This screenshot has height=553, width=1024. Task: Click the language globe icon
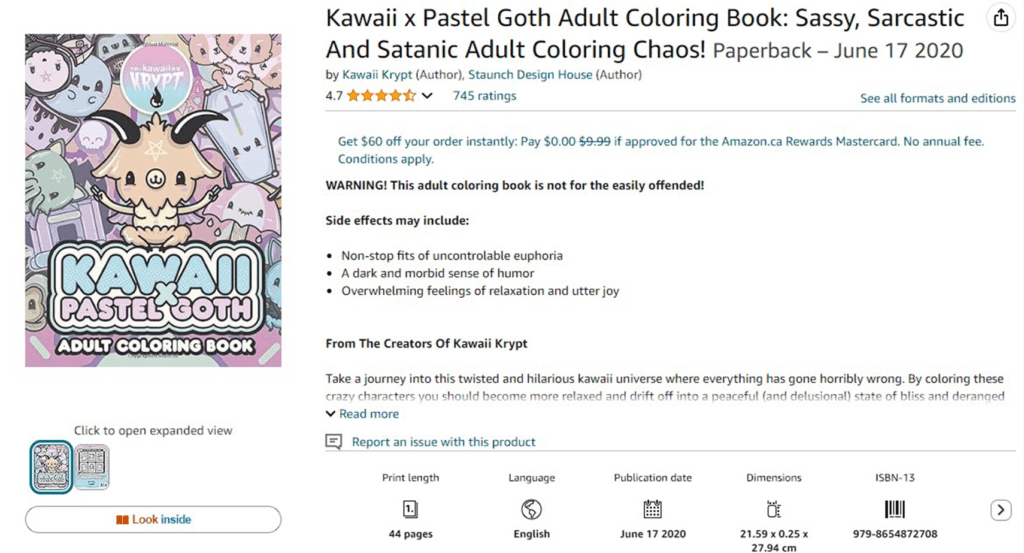(532, 509)
